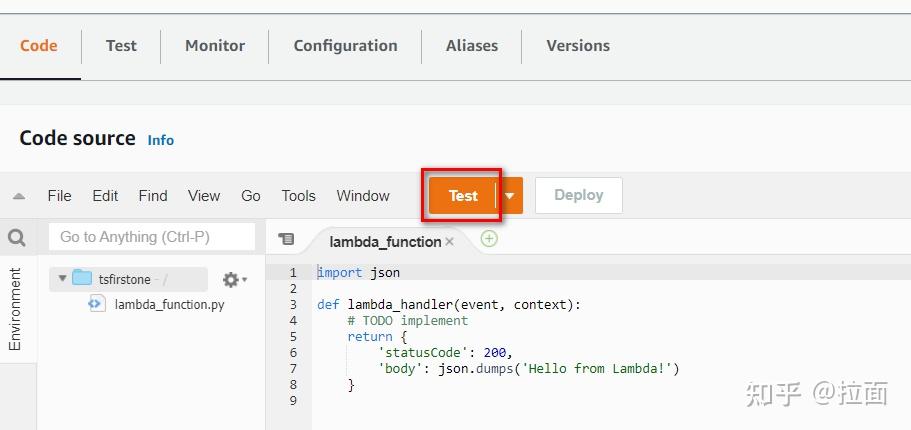Open the File menu

tap(59, 196)
